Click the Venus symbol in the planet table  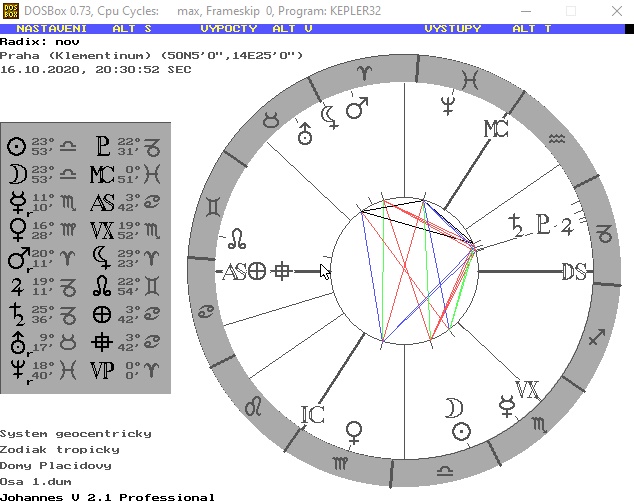pos(17,230)
